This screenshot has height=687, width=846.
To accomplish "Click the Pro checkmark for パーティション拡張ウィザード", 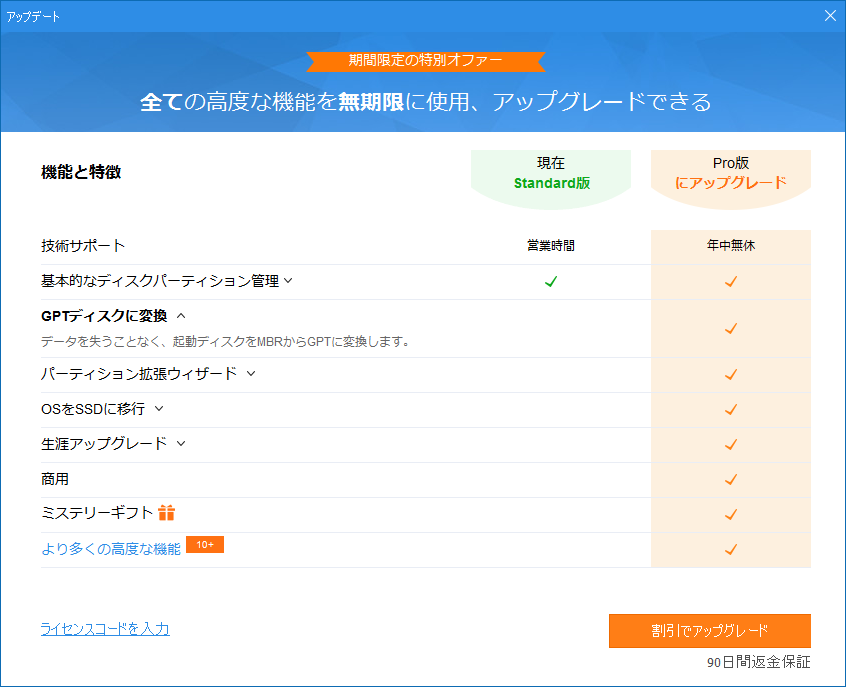I will click(731, 374).
